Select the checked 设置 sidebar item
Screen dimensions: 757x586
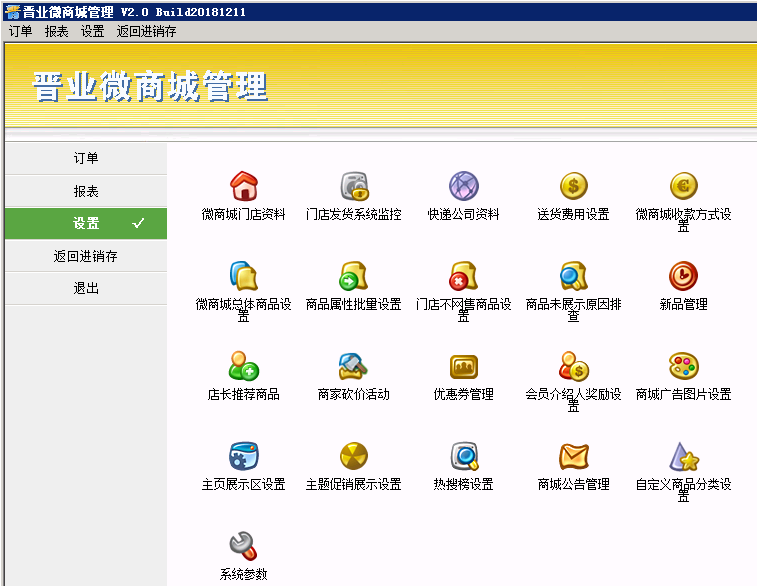click(x=86, y=223)
